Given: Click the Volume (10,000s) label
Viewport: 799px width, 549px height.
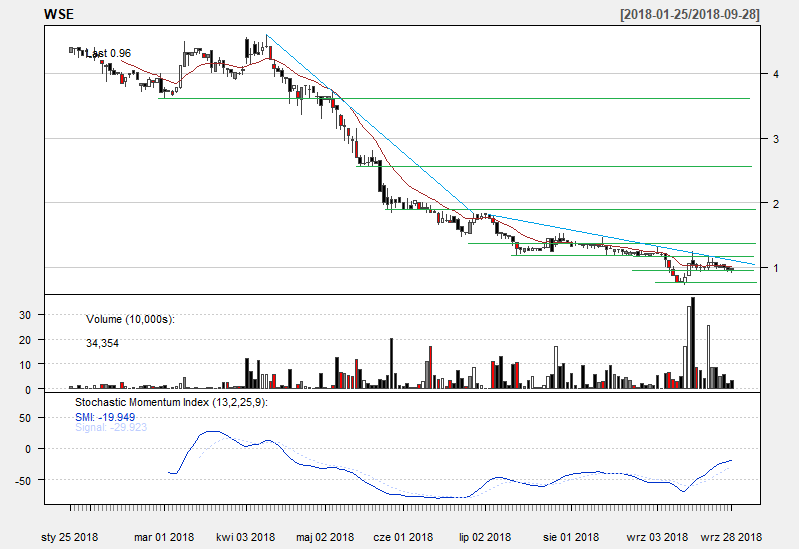Looking at the screenshot, I should (x=130, y=320).
